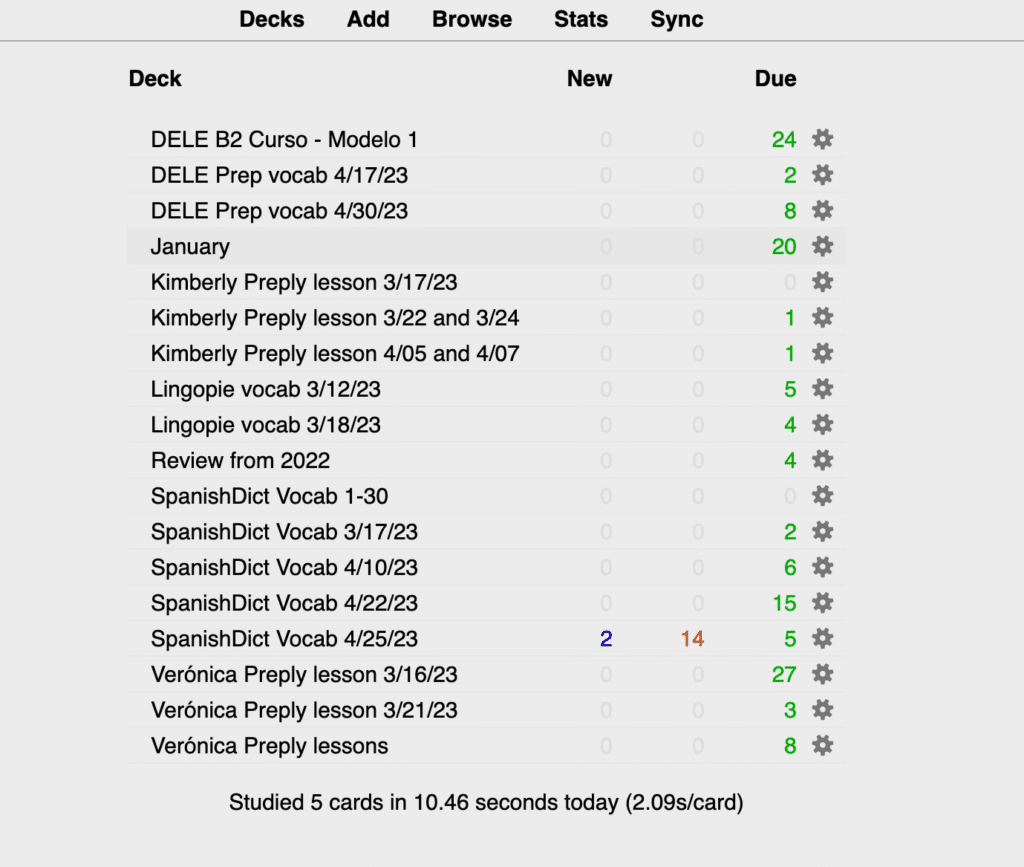Open gear settings for SpanishDict Vocab 4/25/23

point(822,639)
